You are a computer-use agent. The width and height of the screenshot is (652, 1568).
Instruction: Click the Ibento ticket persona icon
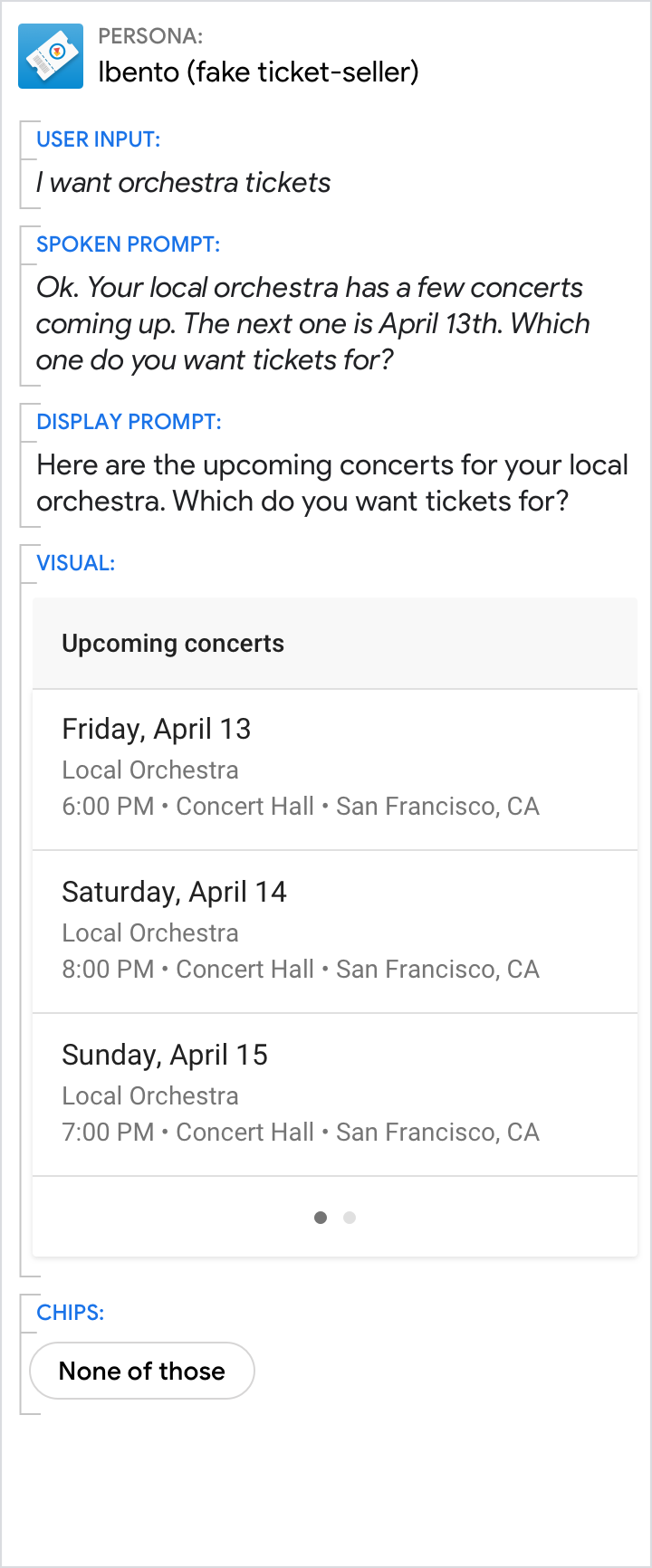coord(51,56)
